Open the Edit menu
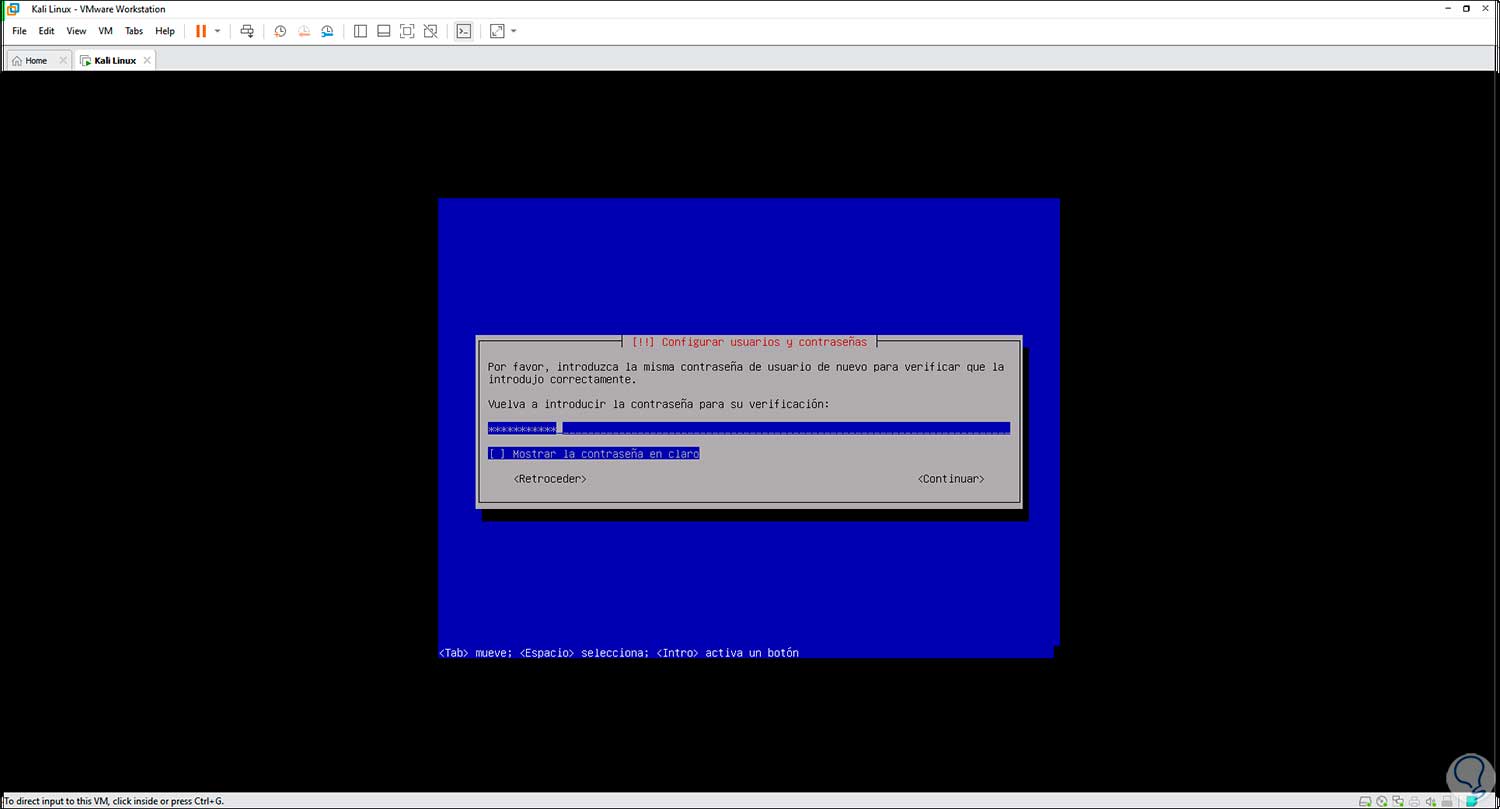Screen dimensions: 1500x809 [x=47, y=31]
